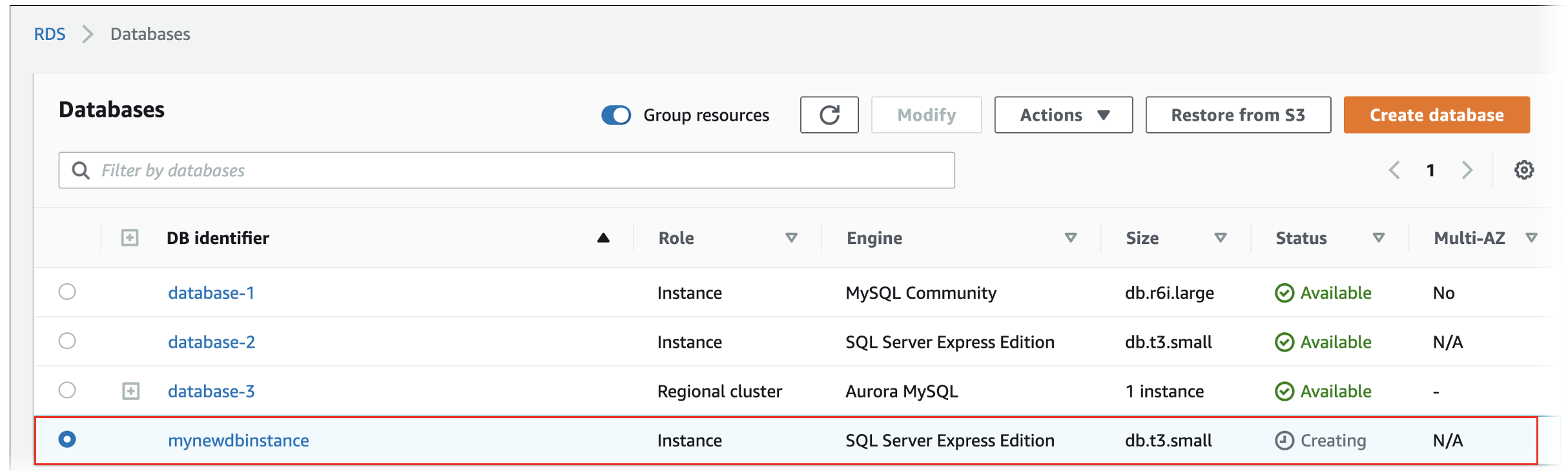Sort ascending by DB identifier arrow
This screenshot has height=471, width=1568.
[x=603, y=238]
